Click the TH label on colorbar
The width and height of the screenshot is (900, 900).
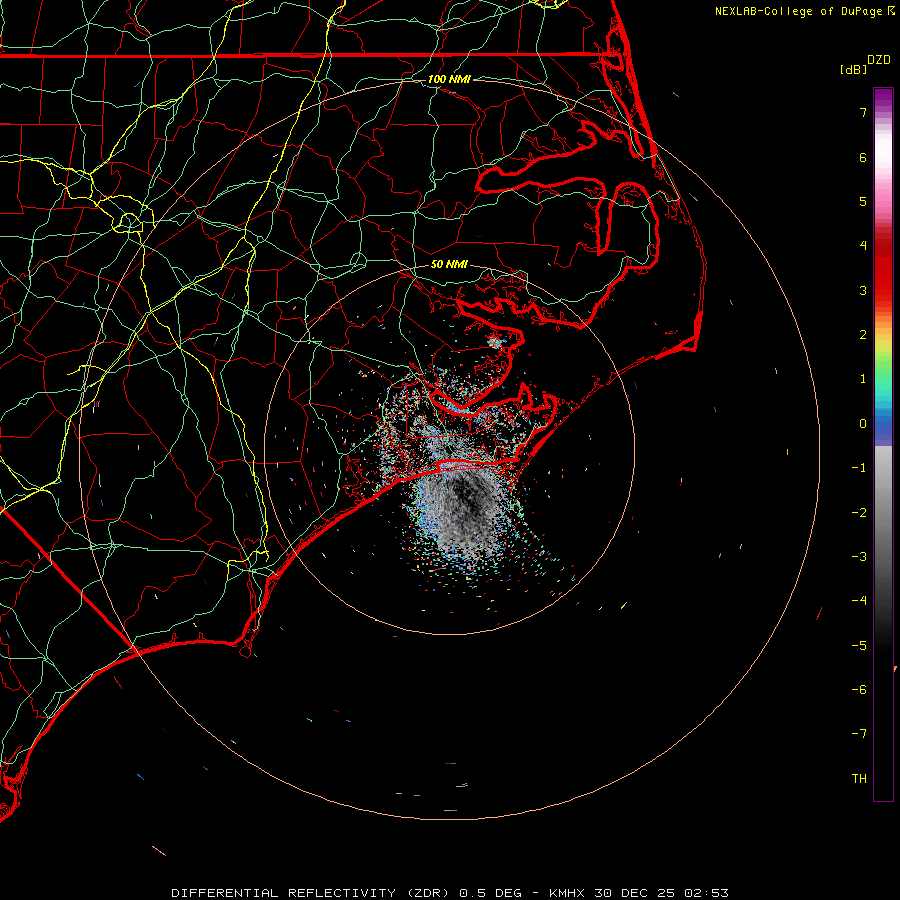click(859, 778)
